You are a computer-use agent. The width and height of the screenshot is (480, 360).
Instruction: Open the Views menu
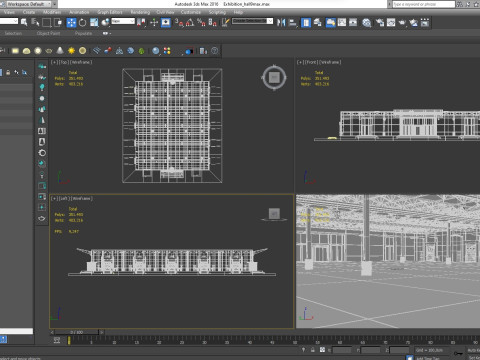9,12
